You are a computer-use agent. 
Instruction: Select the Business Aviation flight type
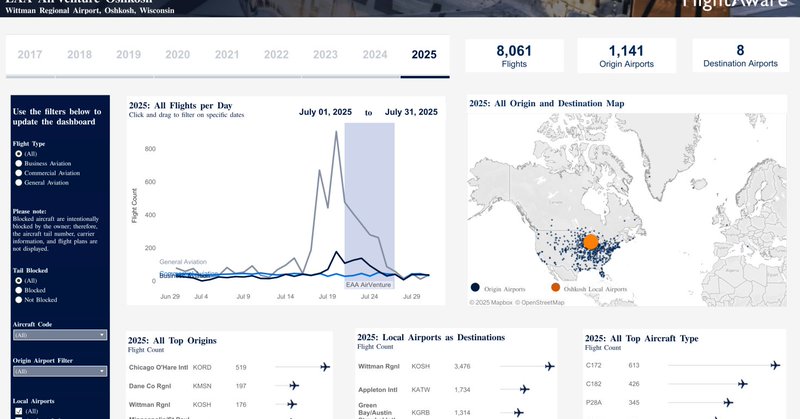pyautogui.click(x=18, y=163)
